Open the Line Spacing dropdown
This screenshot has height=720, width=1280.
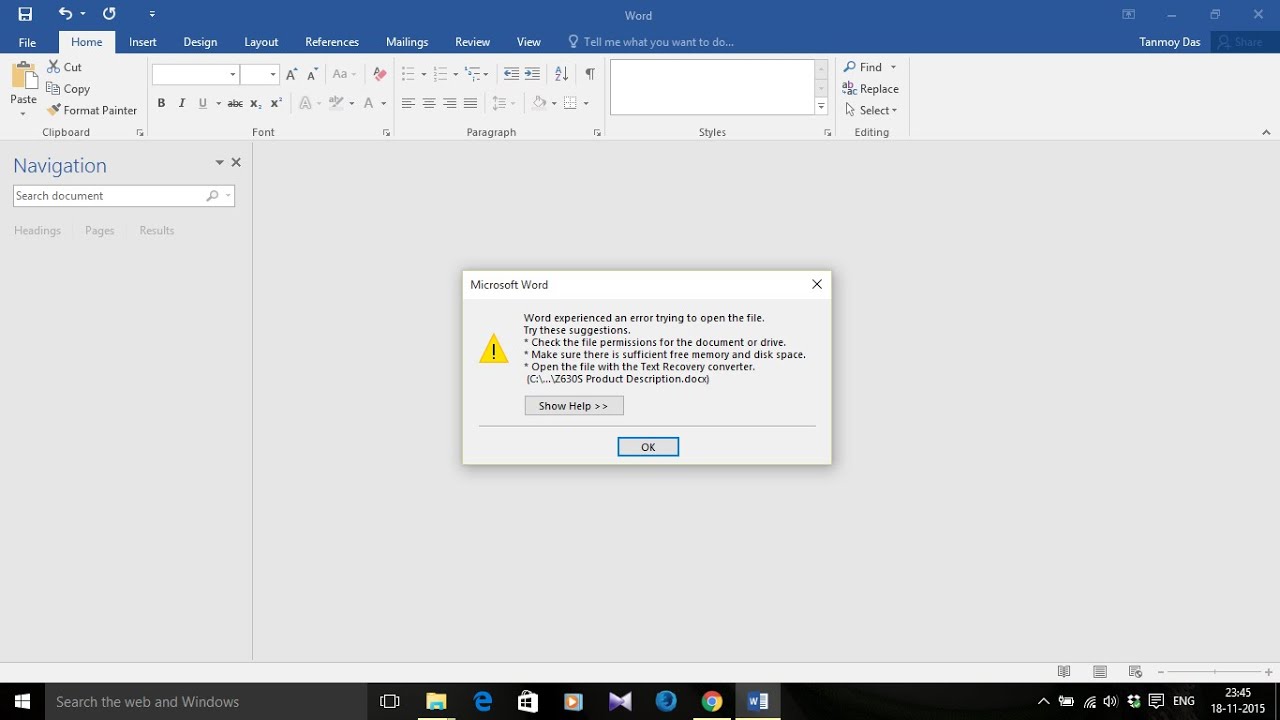[503, 103]
